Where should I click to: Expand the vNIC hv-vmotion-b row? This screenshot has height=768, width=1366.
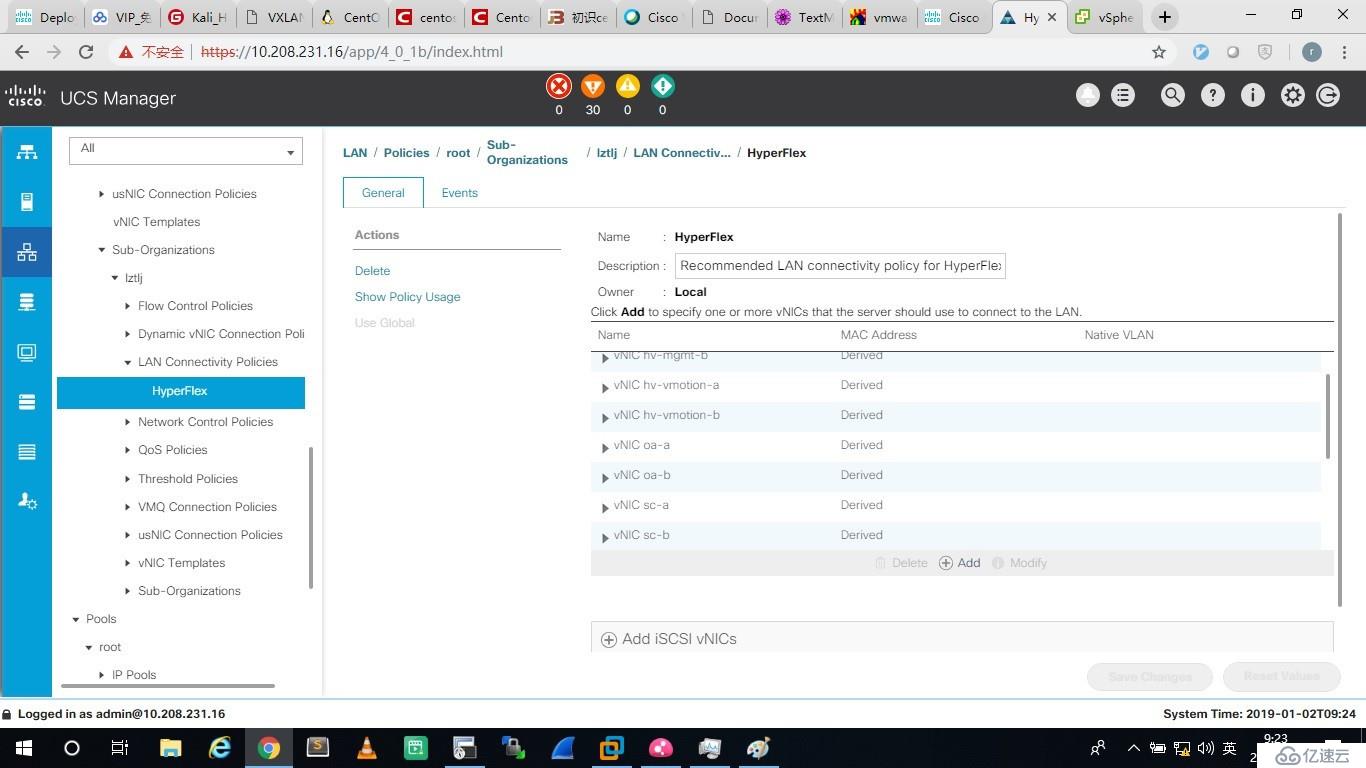coord(605,417)
